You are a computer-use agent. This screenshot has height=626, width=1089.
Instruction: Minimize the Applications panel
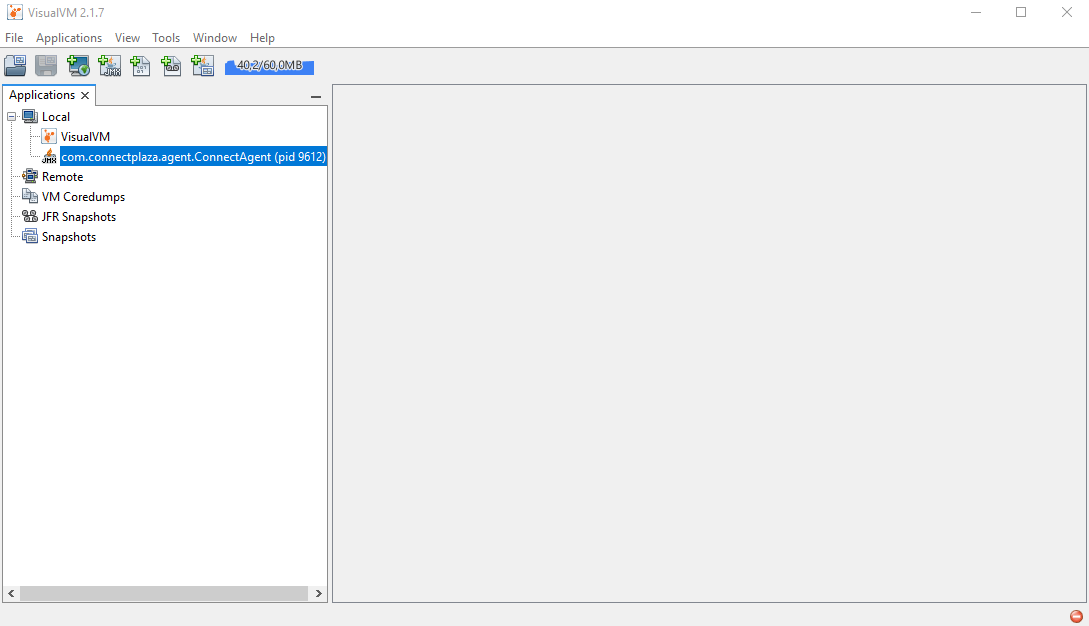click(x=316, y=97)
